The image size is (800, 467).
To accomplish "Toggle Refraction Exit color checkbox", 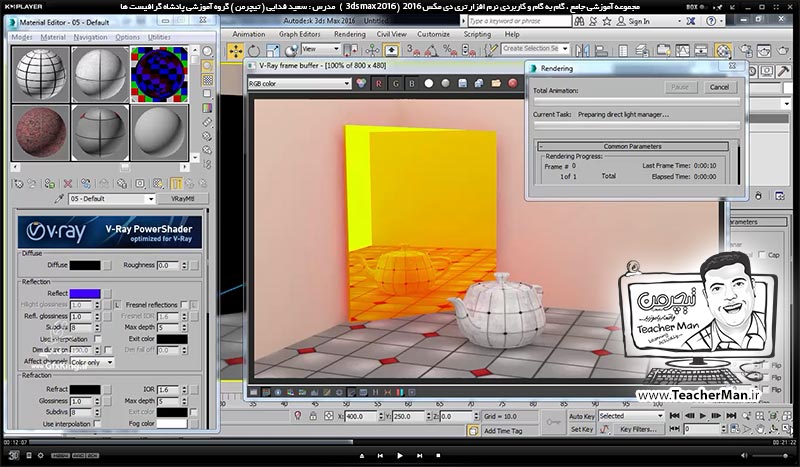I will click(194, 411).
